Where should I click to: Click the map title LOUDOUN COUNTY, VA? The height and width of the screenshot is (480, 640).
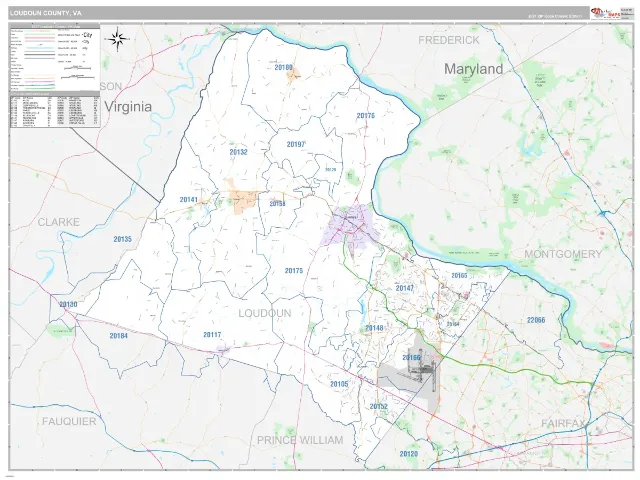(x=46, y=13)
